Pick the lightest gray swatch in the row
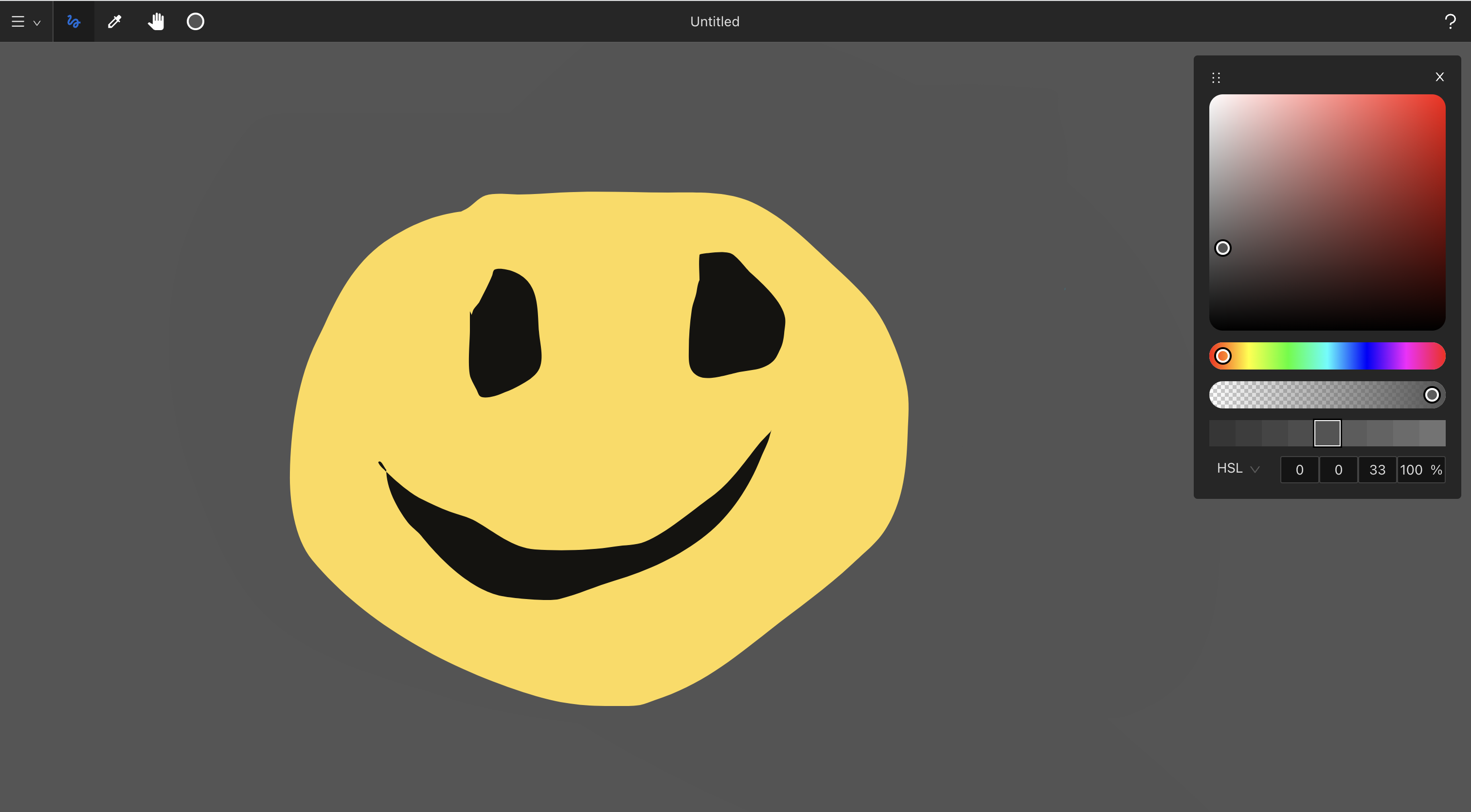The width and height of the screenshot is (1471, 812). (x=1433, y=433)
